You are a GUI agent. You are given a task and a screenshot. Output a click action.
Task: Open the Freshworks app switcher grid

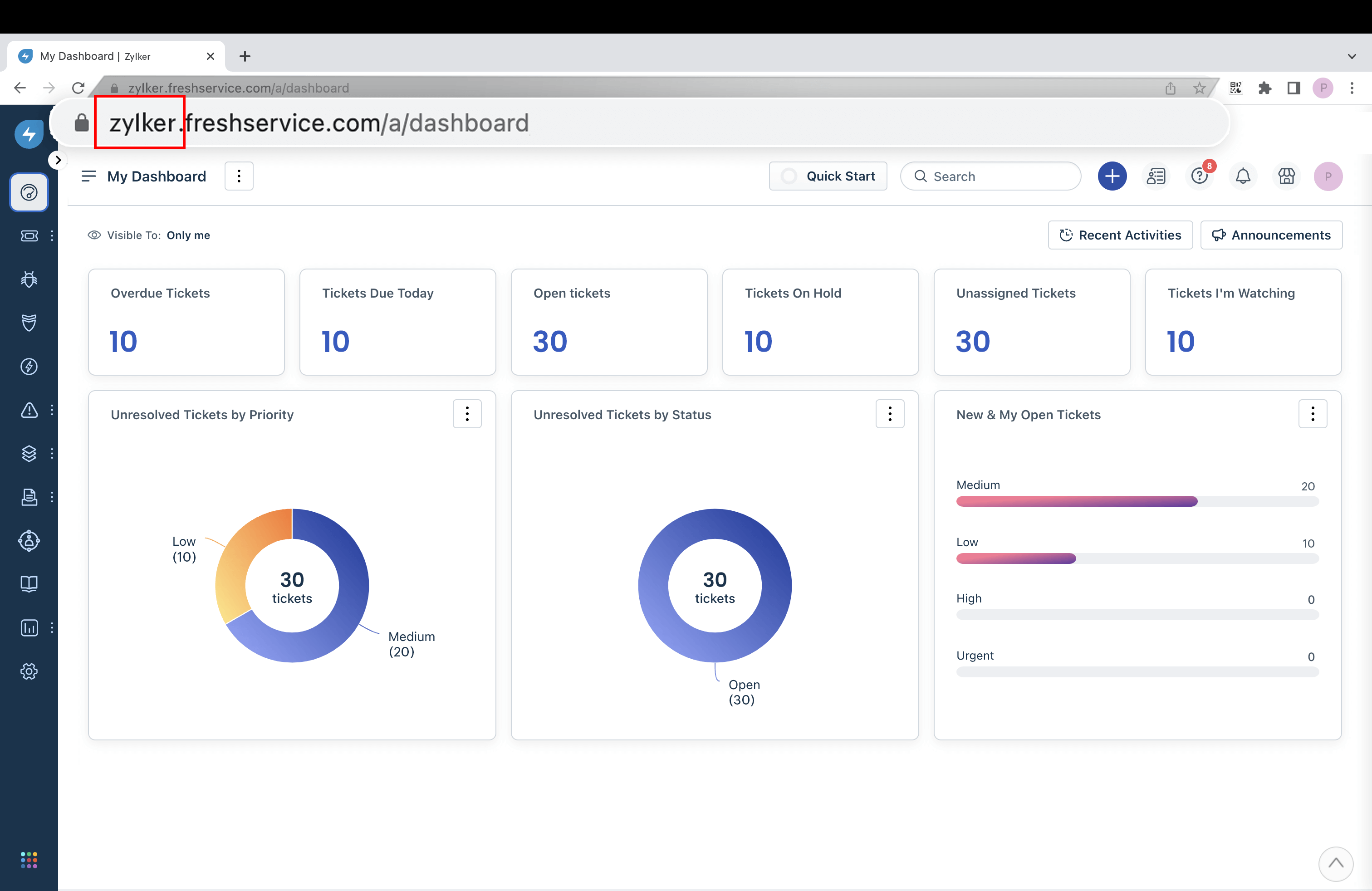(x=29, y=860)
